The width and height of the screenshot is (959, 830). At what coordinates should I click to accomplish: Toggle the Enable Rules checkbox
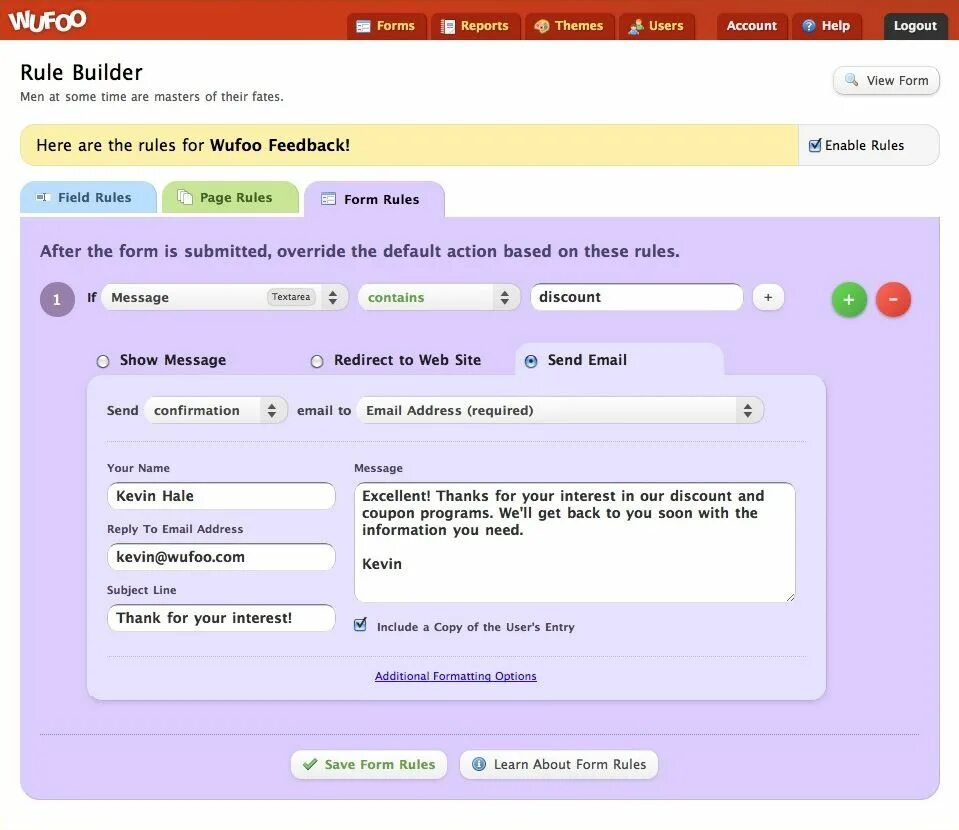pos(815,145)
